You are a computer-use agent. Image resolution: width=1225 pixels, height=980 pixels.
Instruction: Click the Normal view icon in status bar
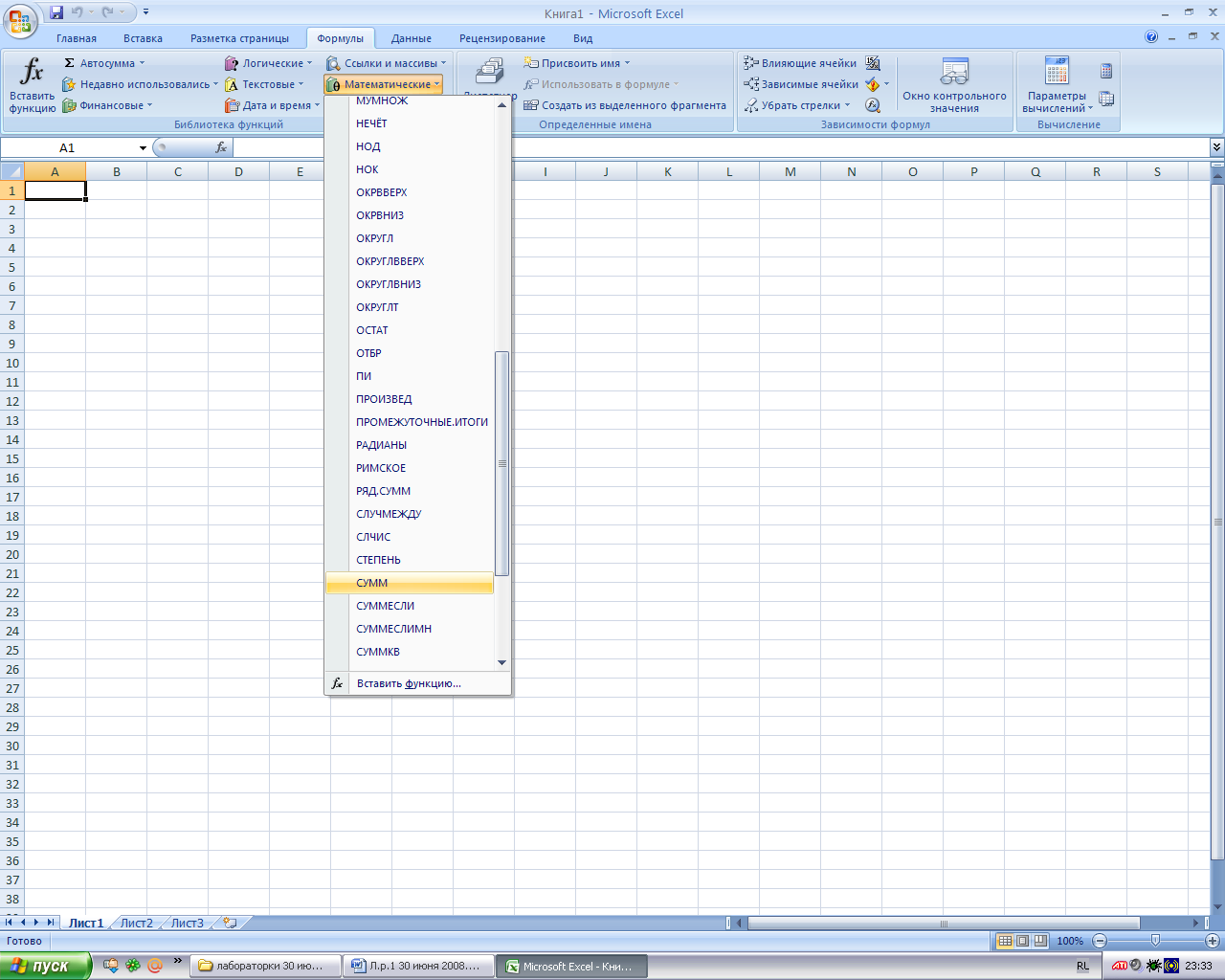tap(1005, 941)
